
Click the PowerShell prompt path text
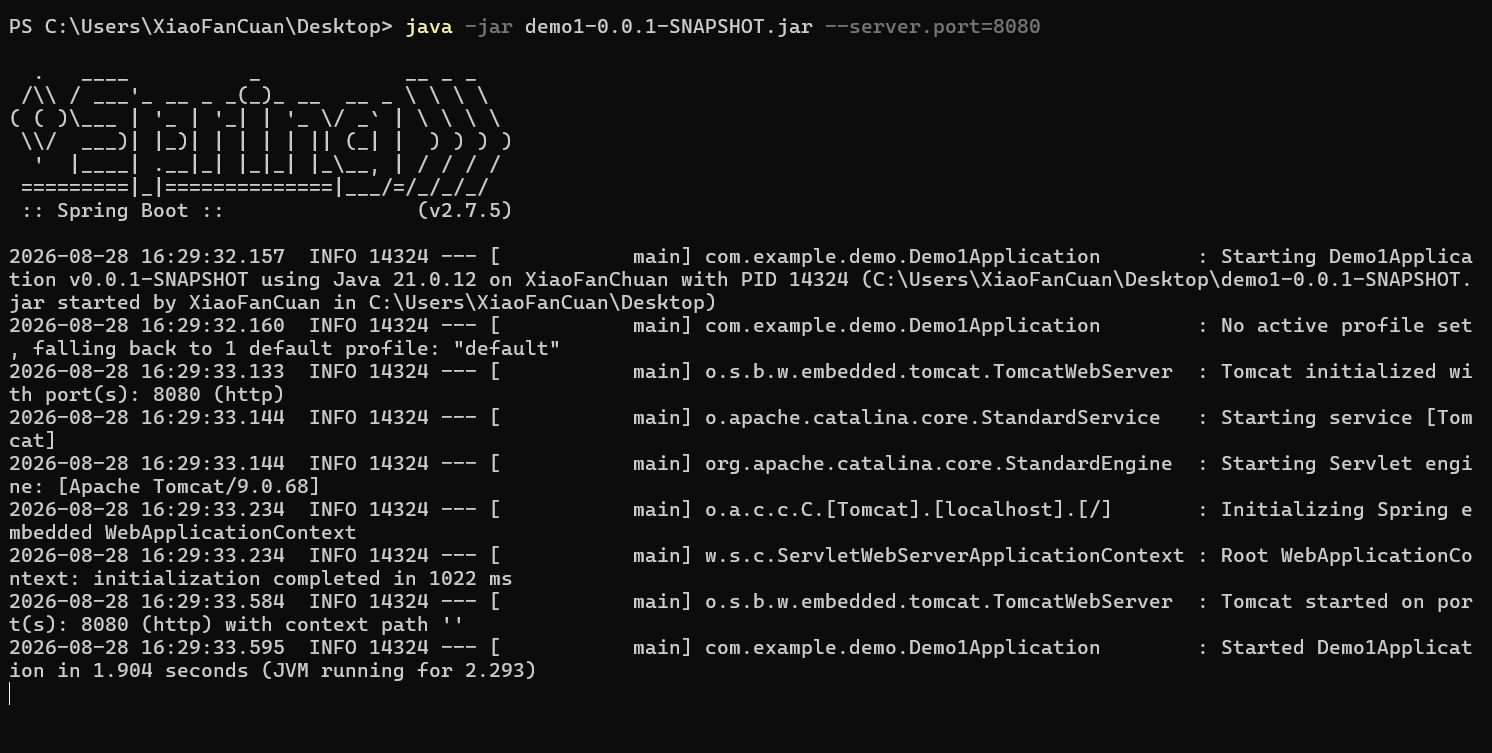click(x=200, y=27)
